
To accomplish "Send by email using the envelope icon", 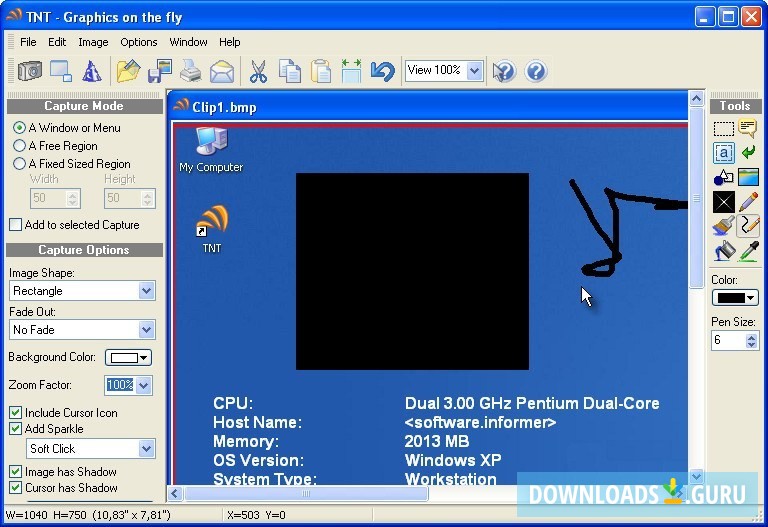I will point(222,72).
